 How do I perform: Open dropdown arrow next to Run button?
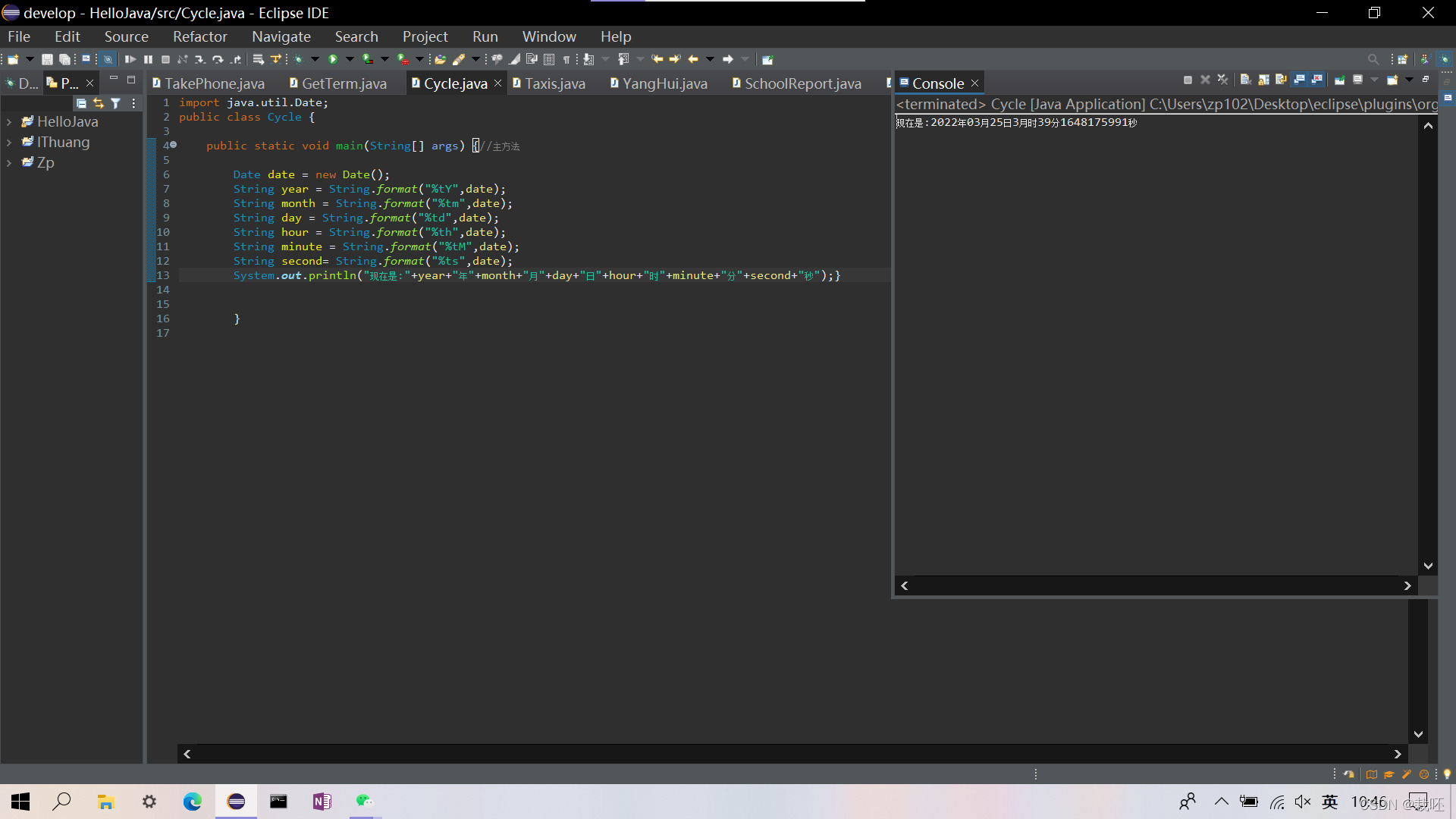pyautogui.click(x=350, y=59)
